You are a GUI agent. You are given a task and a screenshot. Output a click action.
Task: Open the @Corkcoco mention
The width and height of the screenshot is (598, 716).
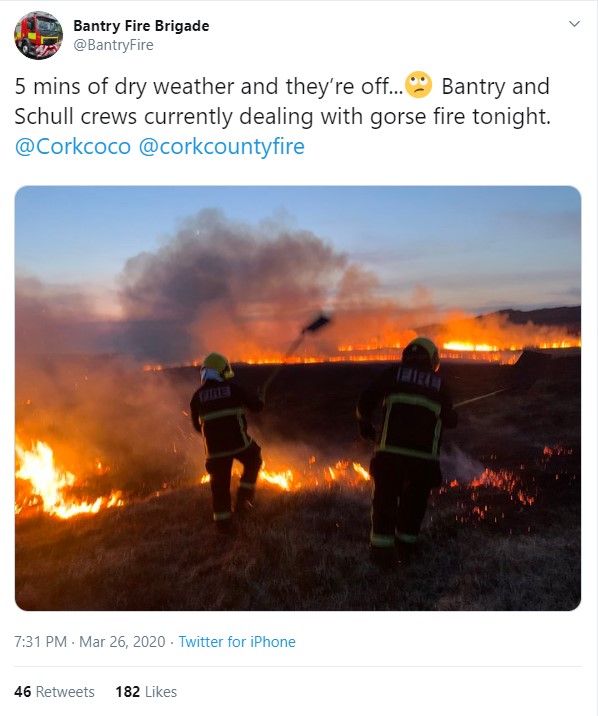(73, 147)
